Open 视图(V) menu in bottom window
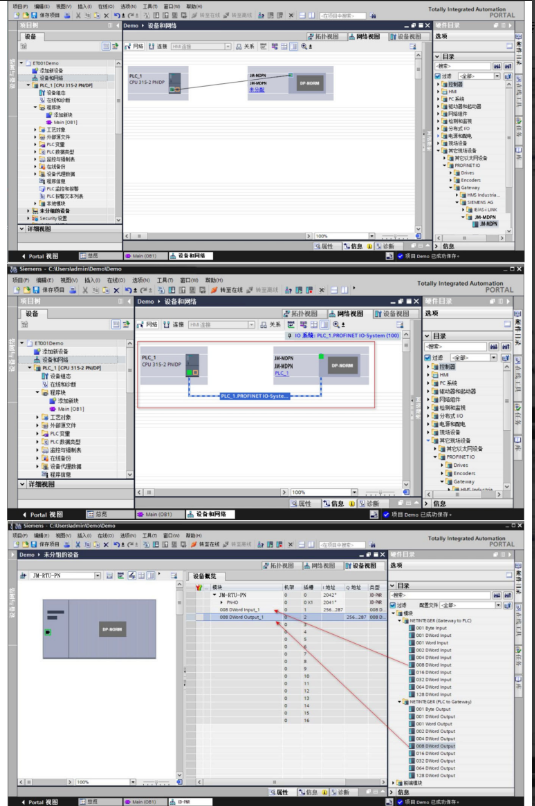This screenshot has width=535, height=806. click(64, 535)
